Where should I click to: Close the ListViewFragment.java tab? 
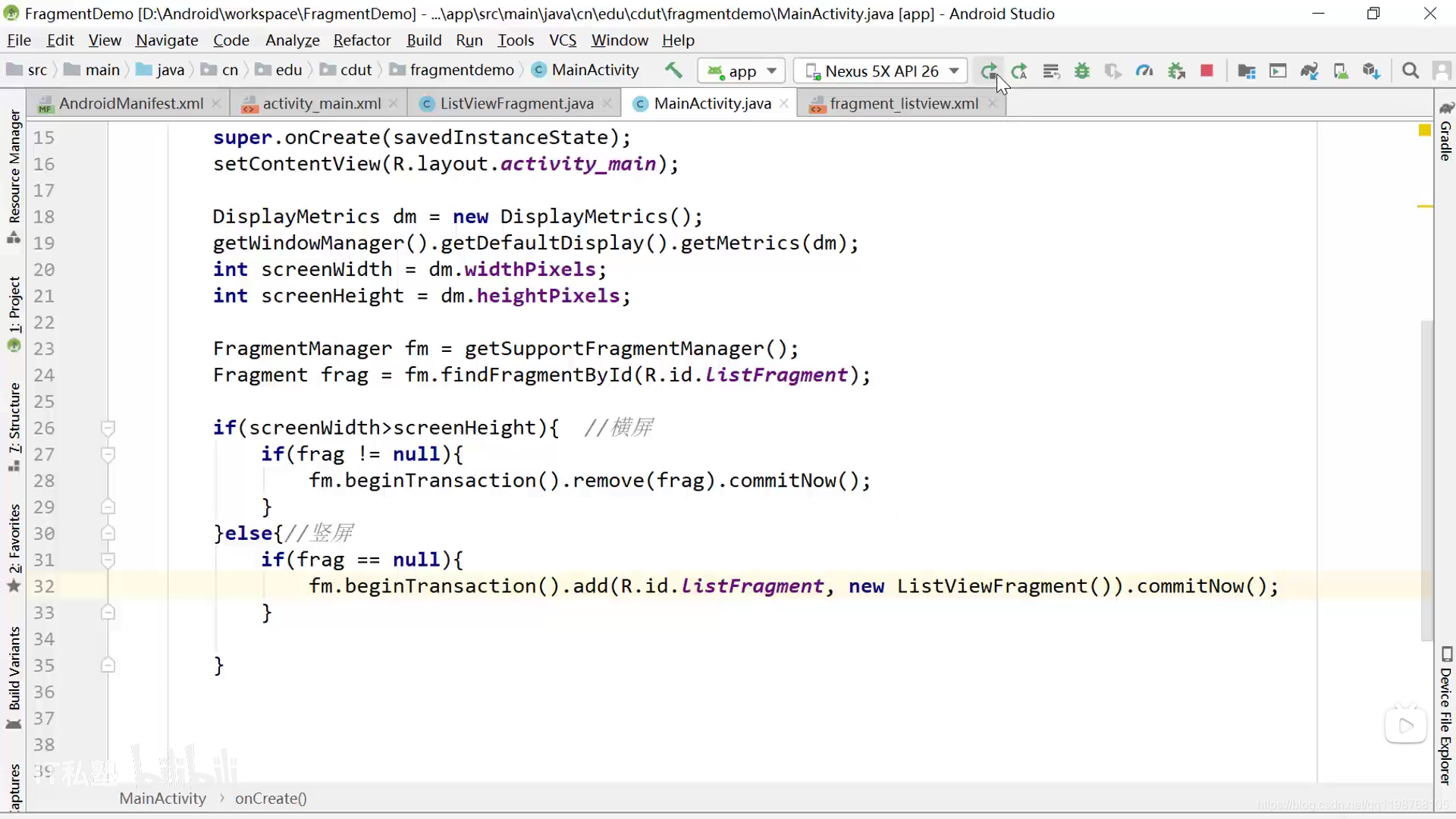tap(607, 103)
